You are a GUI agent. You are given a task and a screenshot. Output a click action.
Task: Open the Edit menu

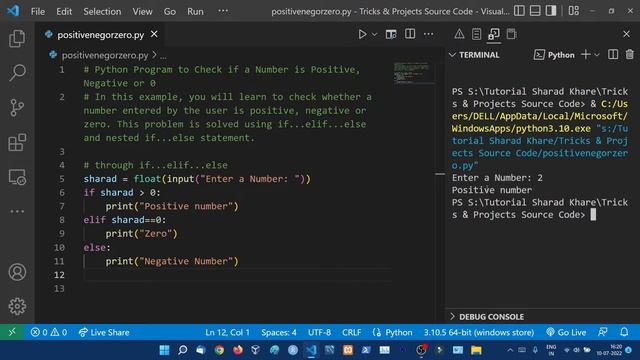click(64, 11)
